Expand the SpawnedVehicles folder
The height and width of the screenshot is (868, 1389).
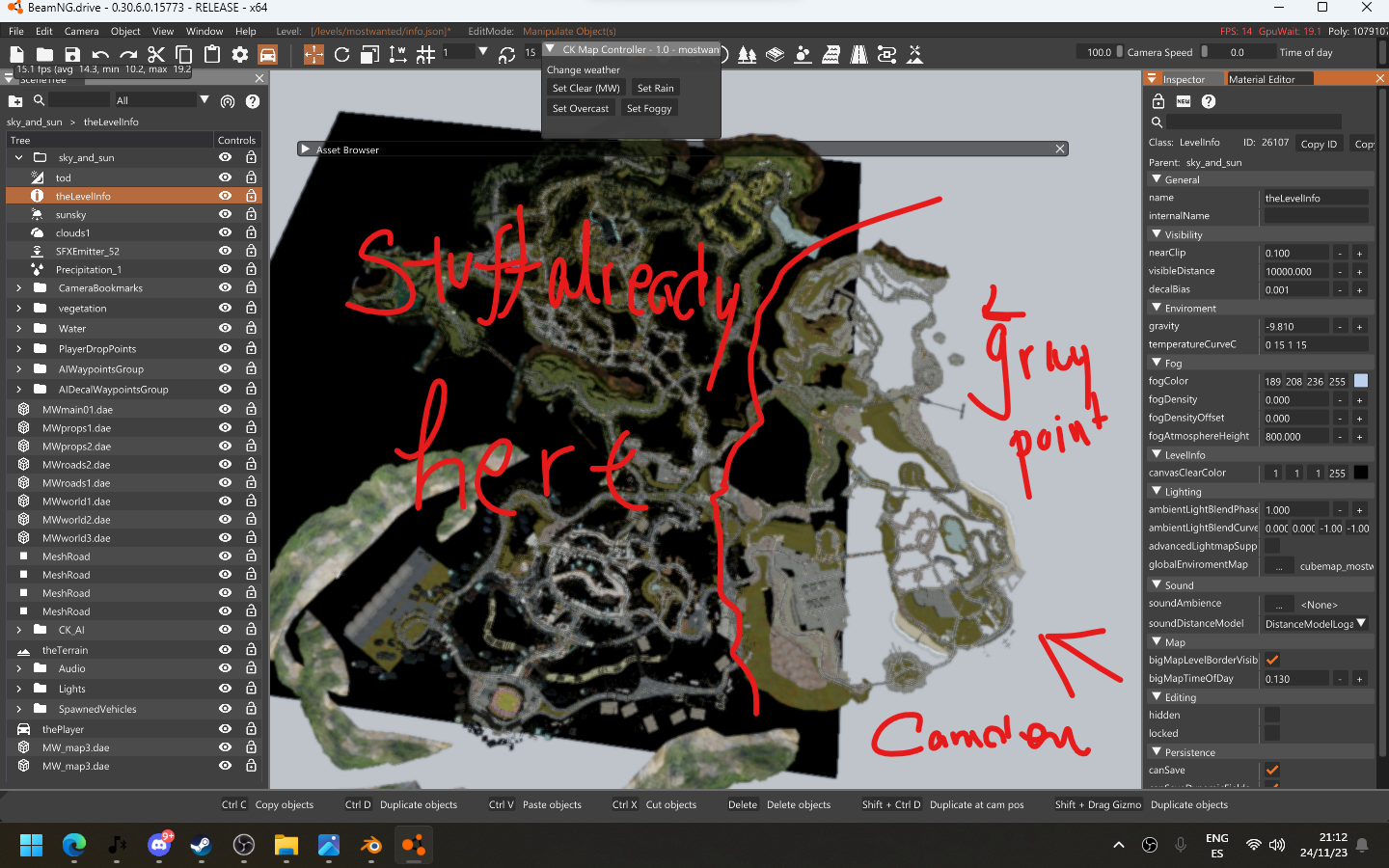(18, 709)
